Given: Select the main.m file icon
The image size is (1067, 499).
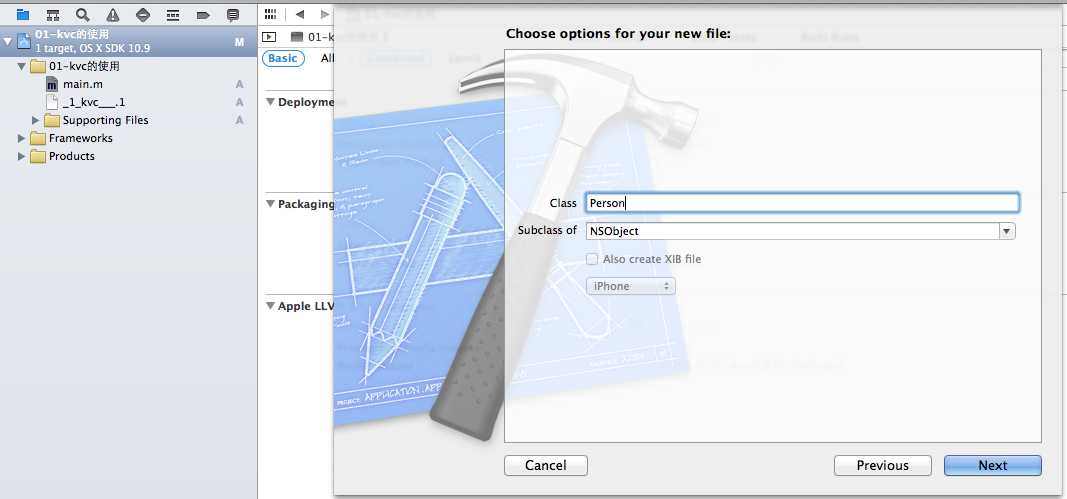Looking at the screenshot, I should click(x=52, y=84).
